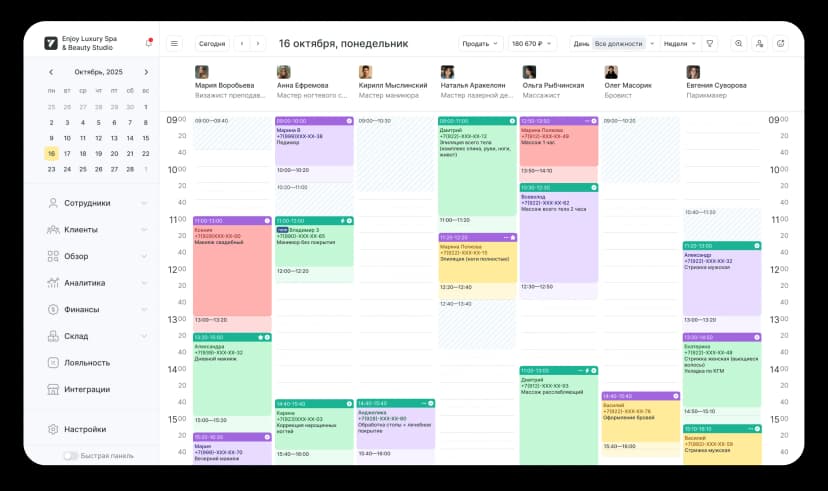Open Владимир З manicure appointment card
Screen dimensions: 828x491
coord(314,241)
